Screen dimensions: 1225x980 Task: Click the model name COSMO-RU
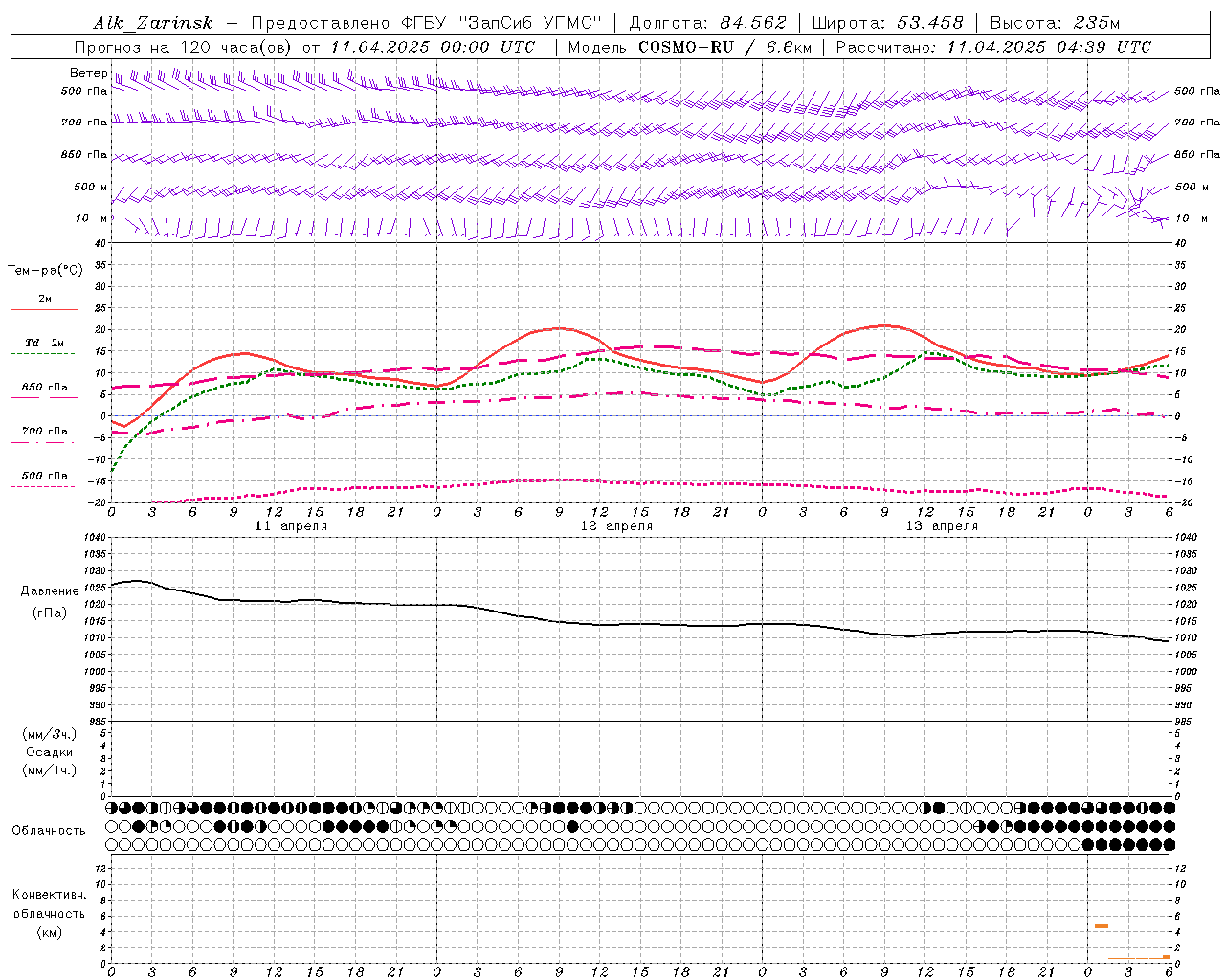tap(686, 47)
